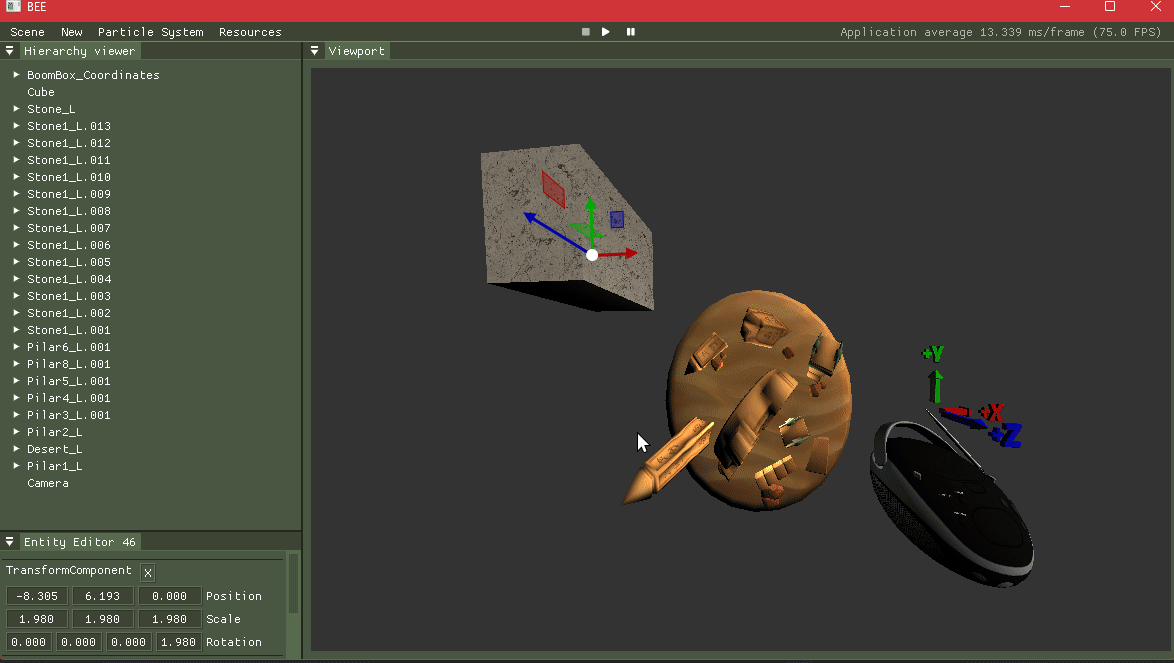This screenshot has width=1174, height=663.
Task: Expand the Pilar6_L.001 tree node
Action: pos(16,347)
